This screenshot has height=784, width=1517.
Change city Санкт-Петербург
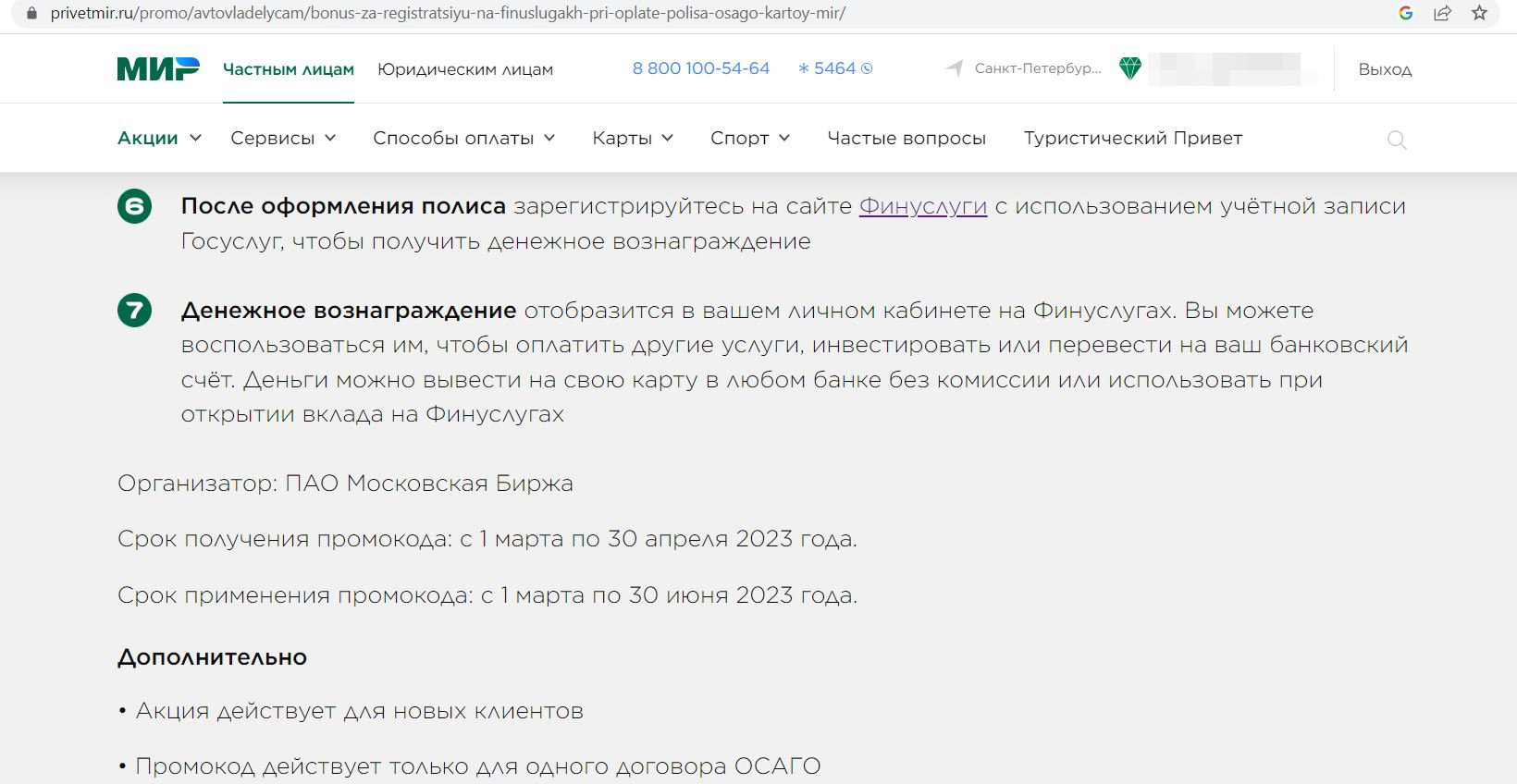coord(1038,68)
